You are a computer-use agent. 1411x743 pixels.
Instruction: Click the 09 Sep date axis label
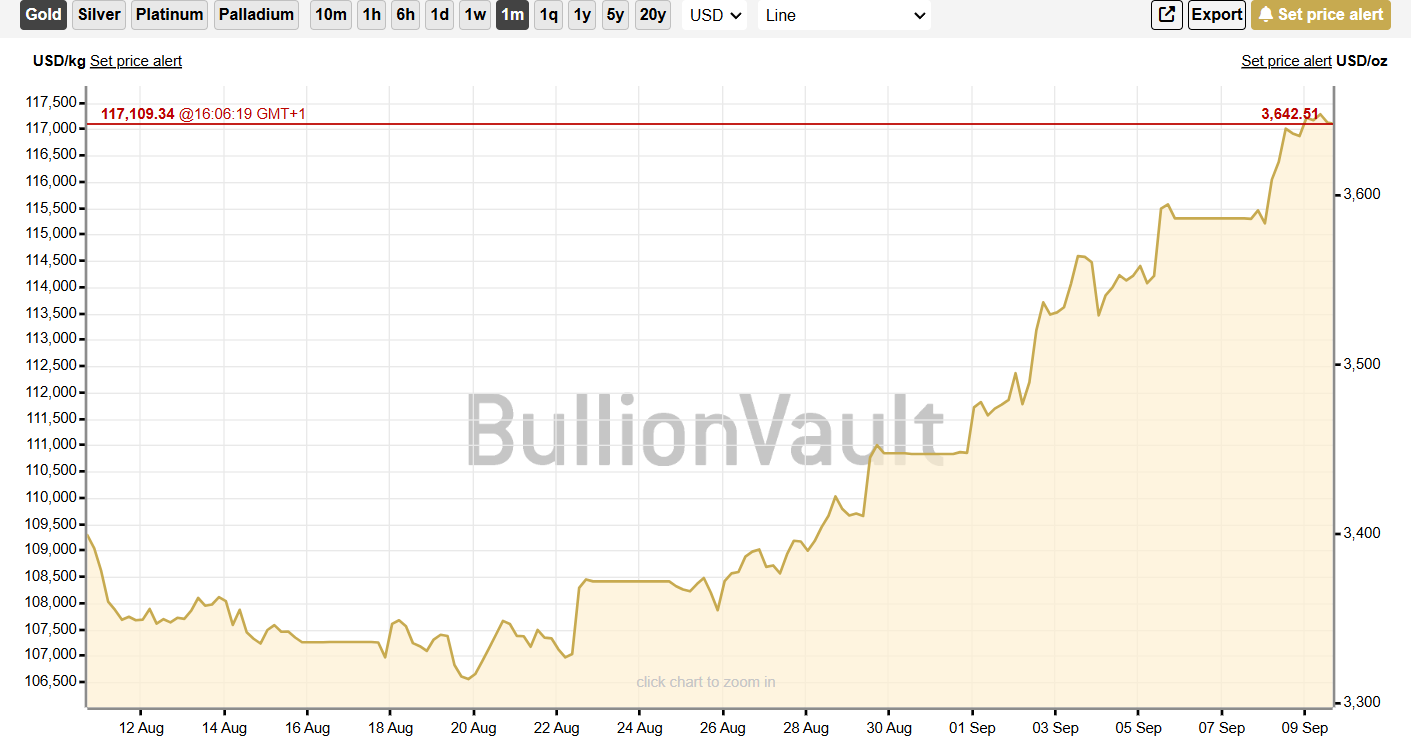[1305, 727]
